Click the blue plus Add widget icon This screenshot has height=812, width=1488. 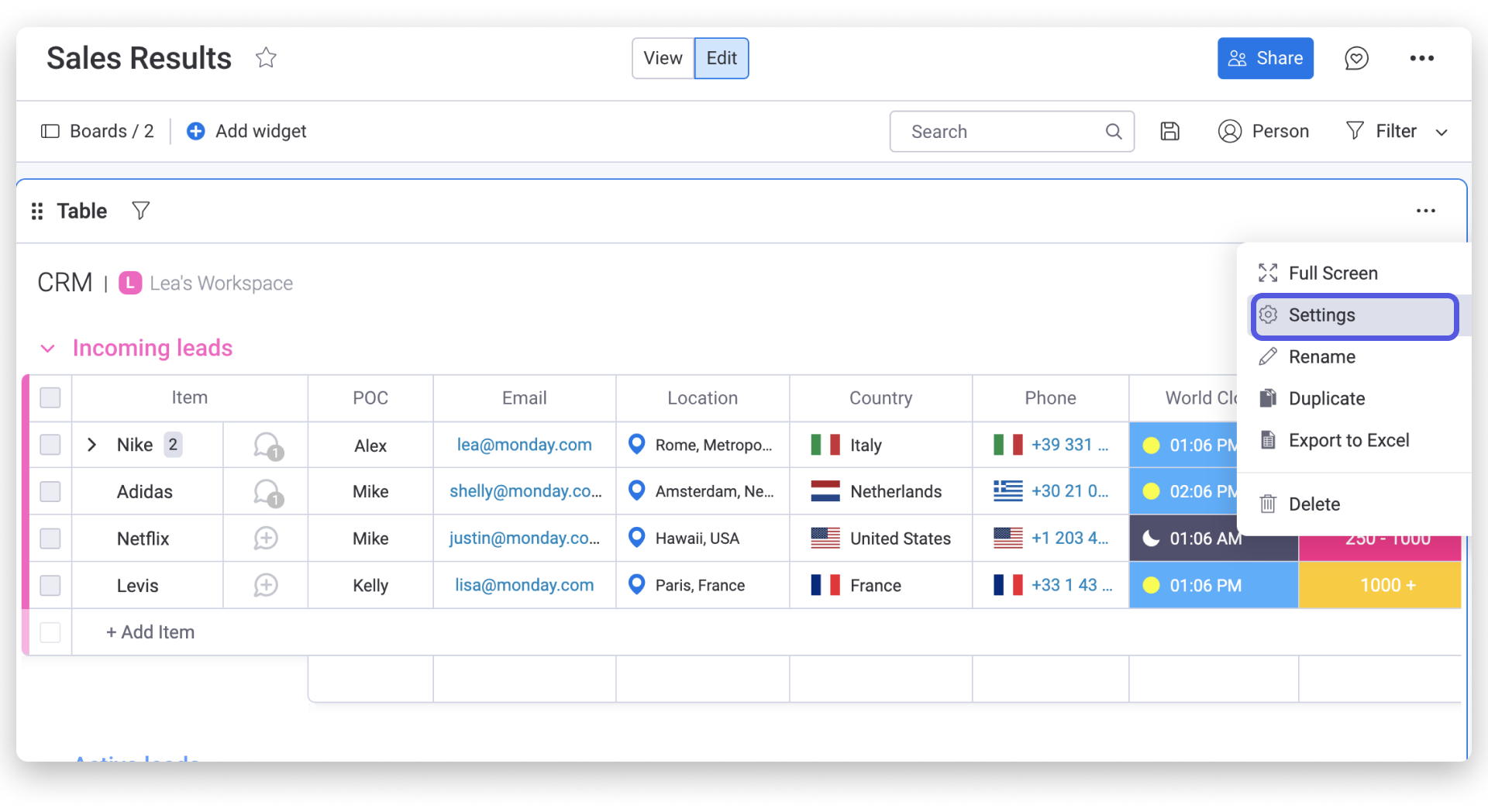[x=196, y=132]
